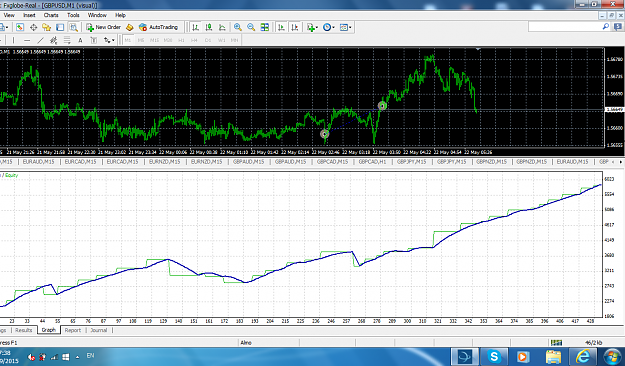
Task: Switch to the GBPCAD,H1 chart tab
Action: point(372,162)
